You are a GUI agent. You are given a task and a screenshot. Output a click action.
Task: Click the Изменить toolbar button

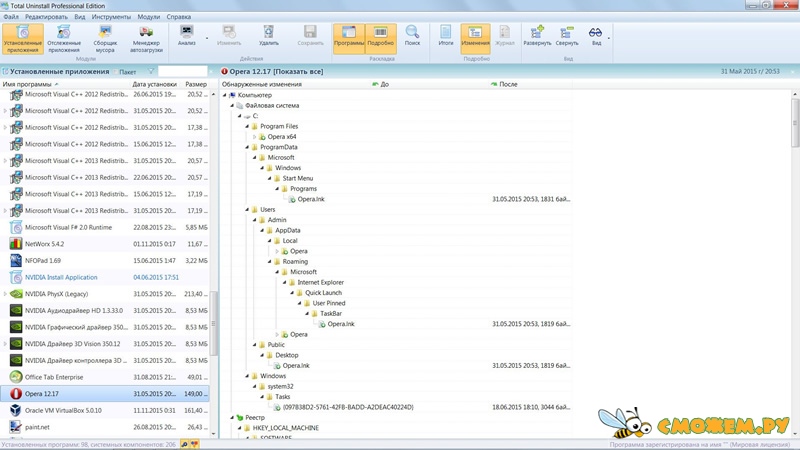pos(229,36)
